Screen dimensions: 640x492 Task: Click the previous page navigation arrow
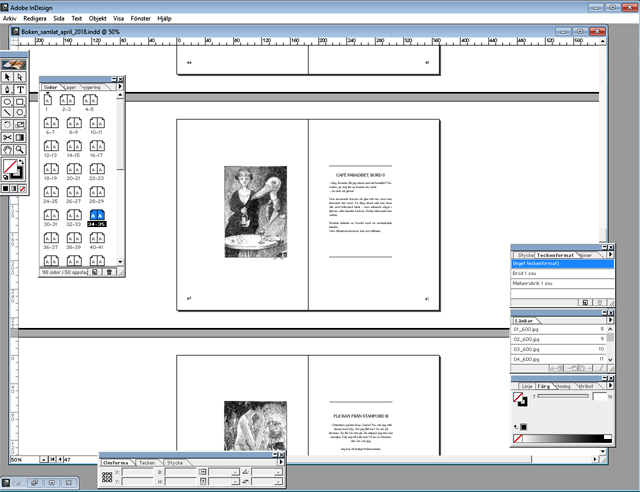(60, 459)
